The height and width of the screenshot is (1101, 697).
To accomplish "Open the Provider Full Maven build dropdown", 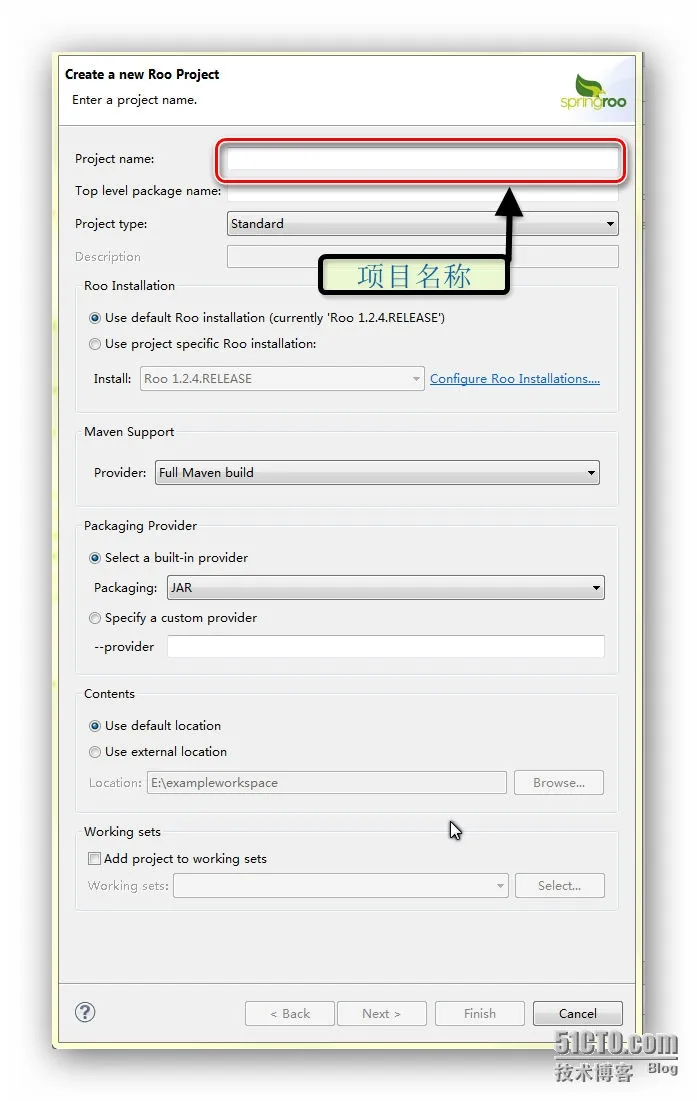I will coord(377,473).
